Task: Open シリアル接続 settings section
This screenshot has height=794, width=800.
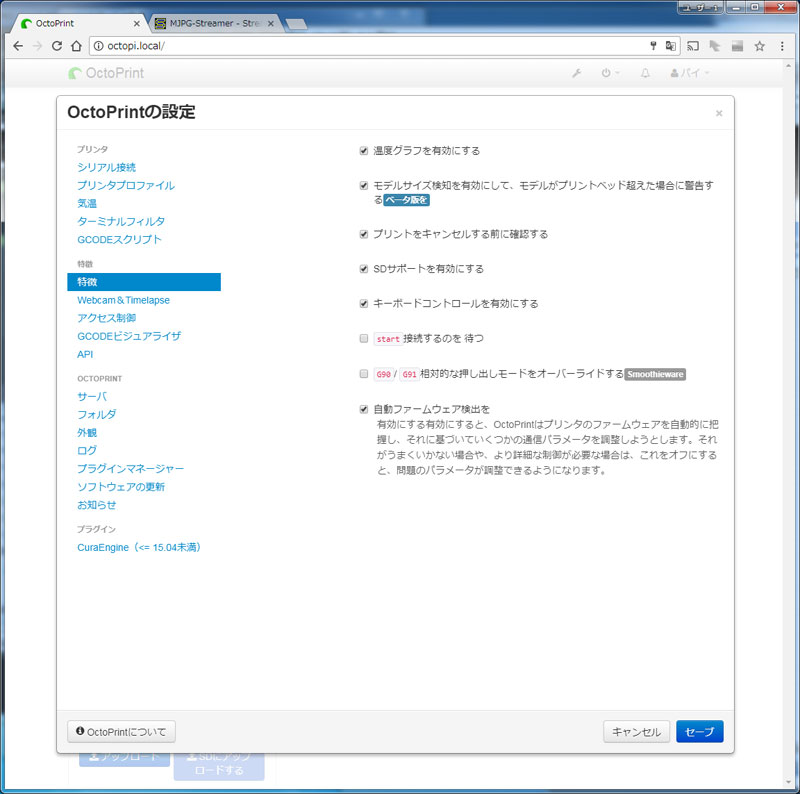Action: [107, 167]
